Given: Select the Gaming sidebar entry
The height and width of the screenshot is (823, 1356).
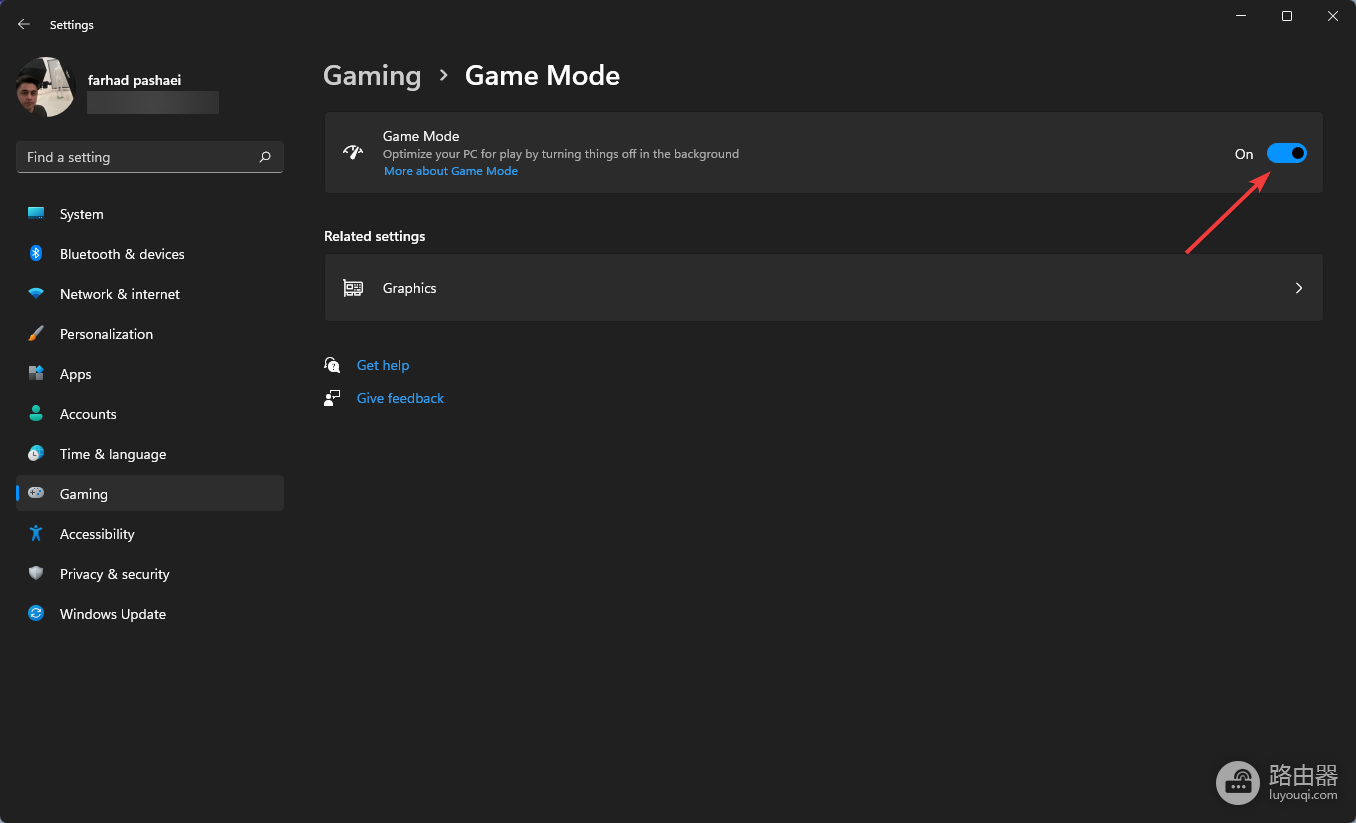Looking at the screenshot, I should [x=150, y=493].
